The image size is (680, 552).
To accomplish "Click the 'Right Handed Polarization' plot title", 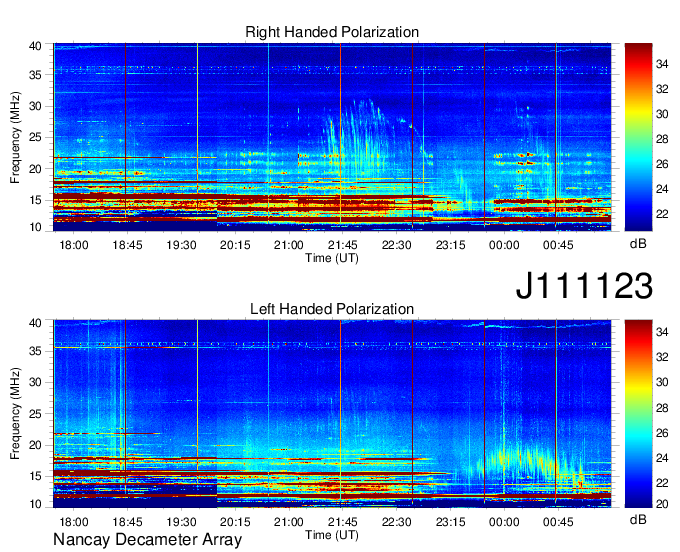I will [332, 32].
